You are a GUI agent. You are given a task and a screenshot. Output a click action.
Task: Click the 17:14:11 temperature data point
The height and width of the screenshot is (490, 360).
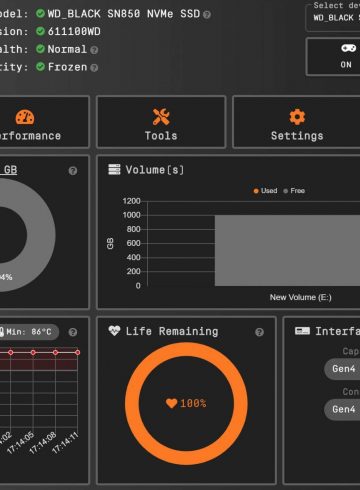pos(78,352)
